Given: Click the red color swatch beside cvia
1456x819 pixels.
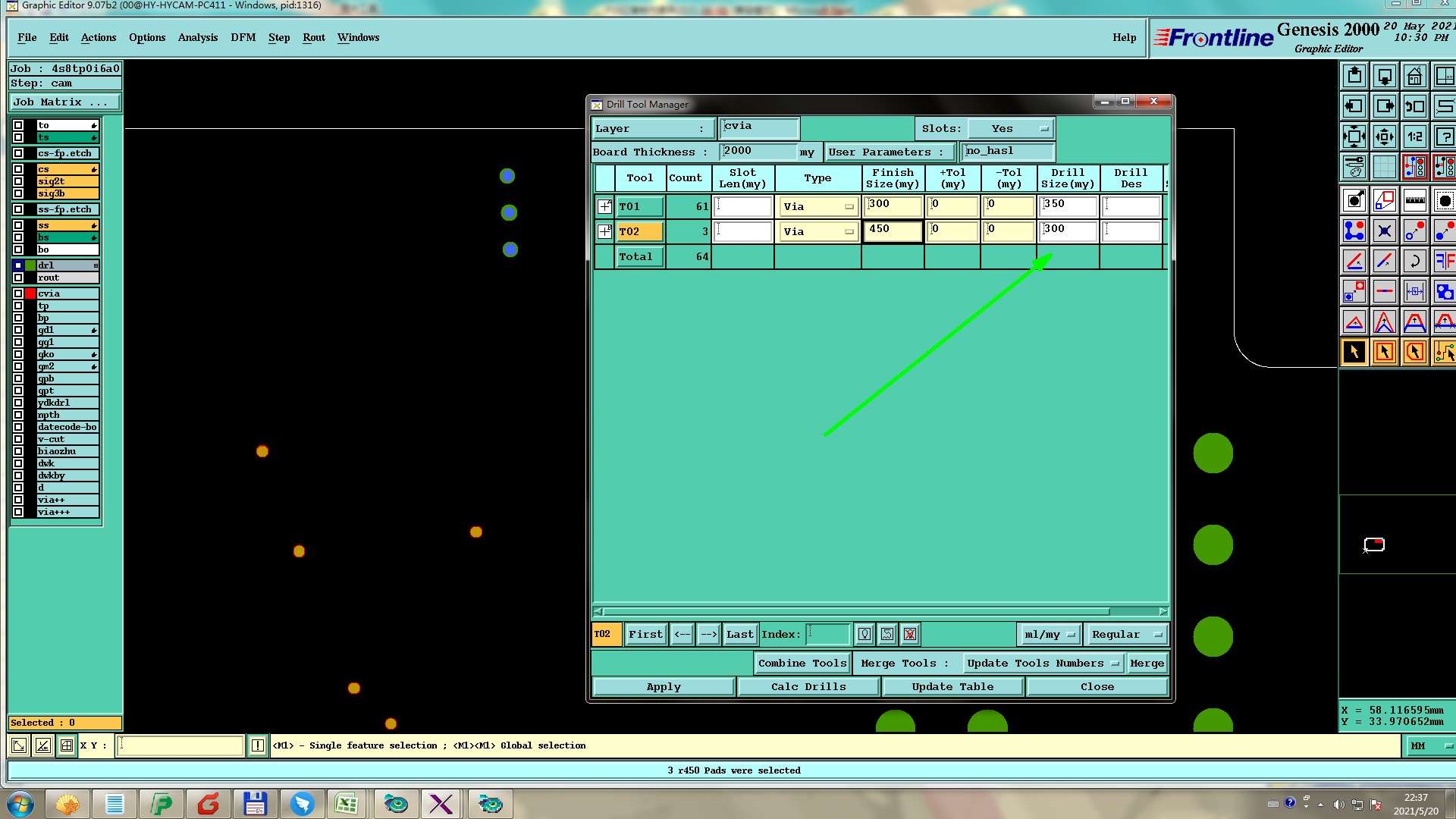Looking at the screenshot, I should (30, 293).
